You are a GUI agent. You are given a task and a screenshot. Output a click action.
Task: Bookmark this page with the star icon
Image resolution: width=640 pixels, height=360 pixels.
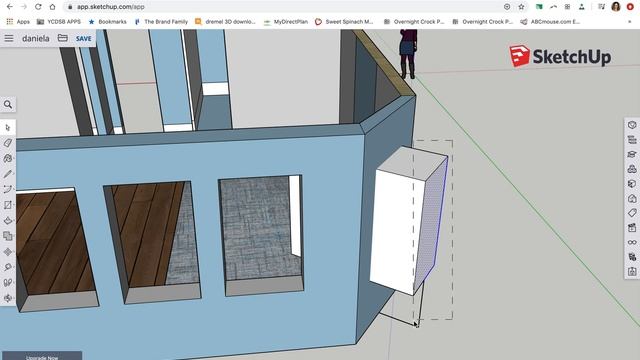pos(521,7)
